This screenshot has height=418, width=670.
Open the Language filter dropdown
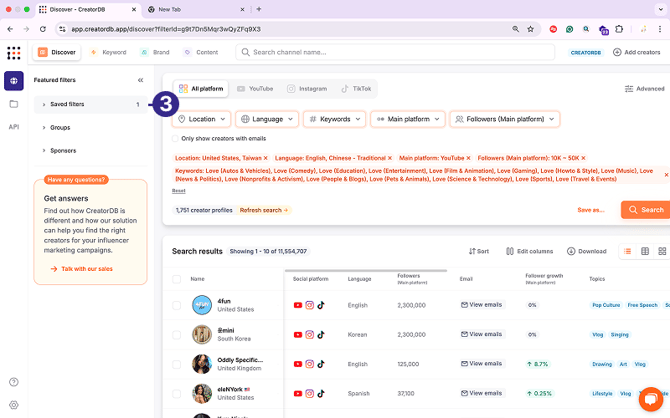(267, 119)
